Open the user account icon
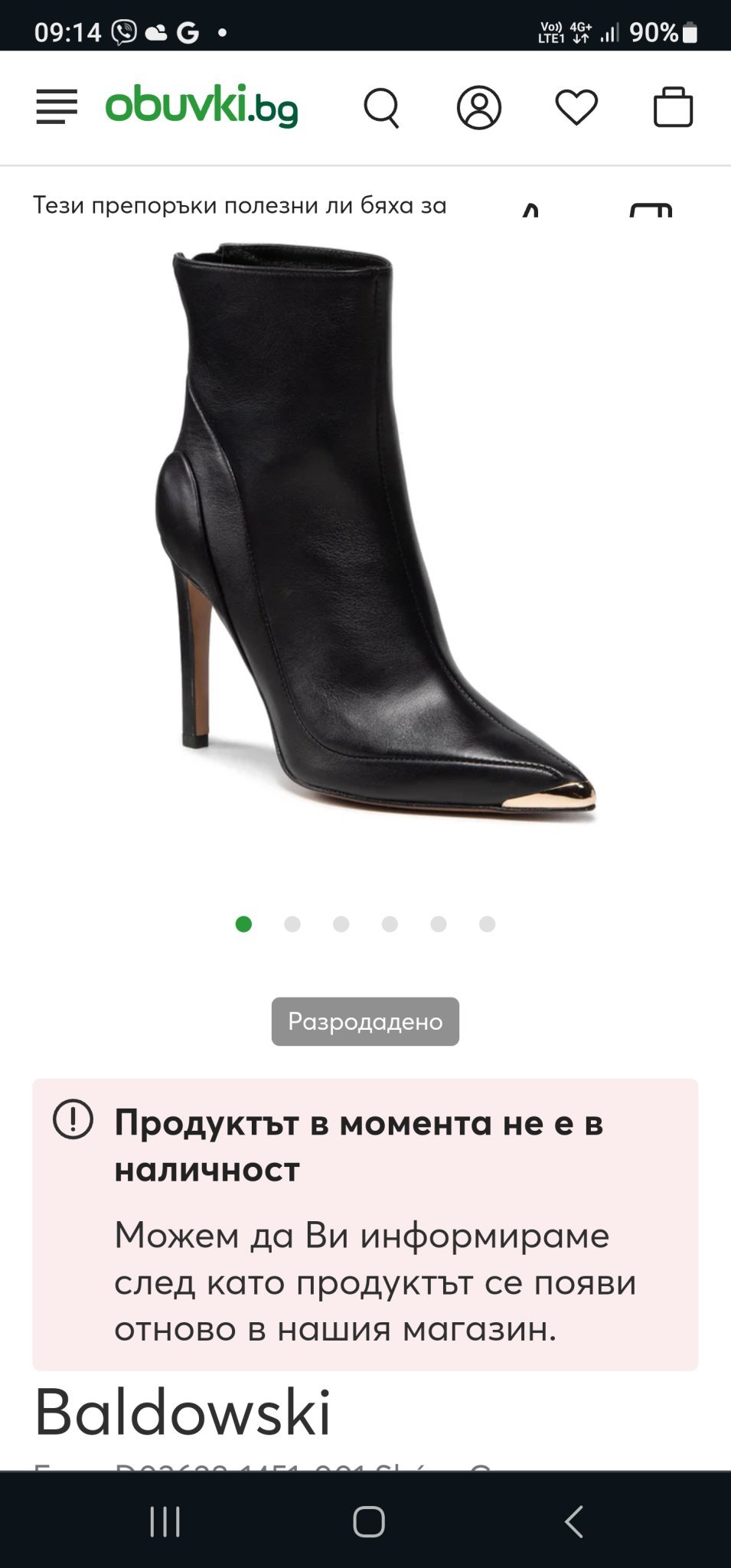Screen dimensions: 731x1568 point(479,107)
